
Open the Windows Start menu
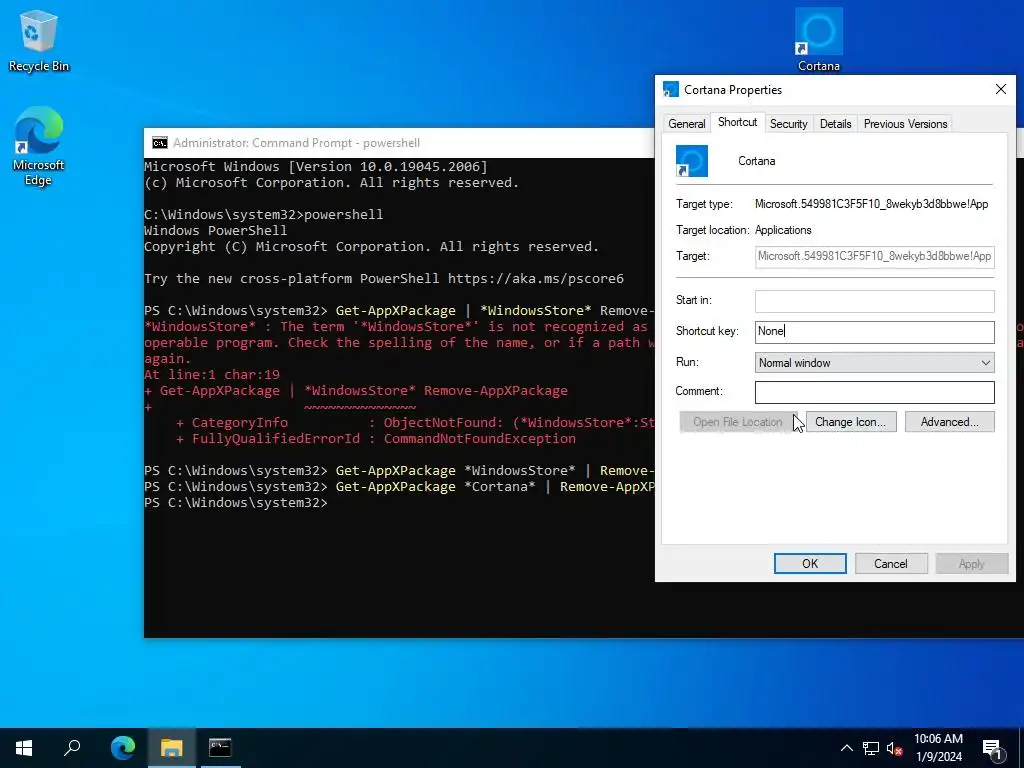[x=24, y=748]
